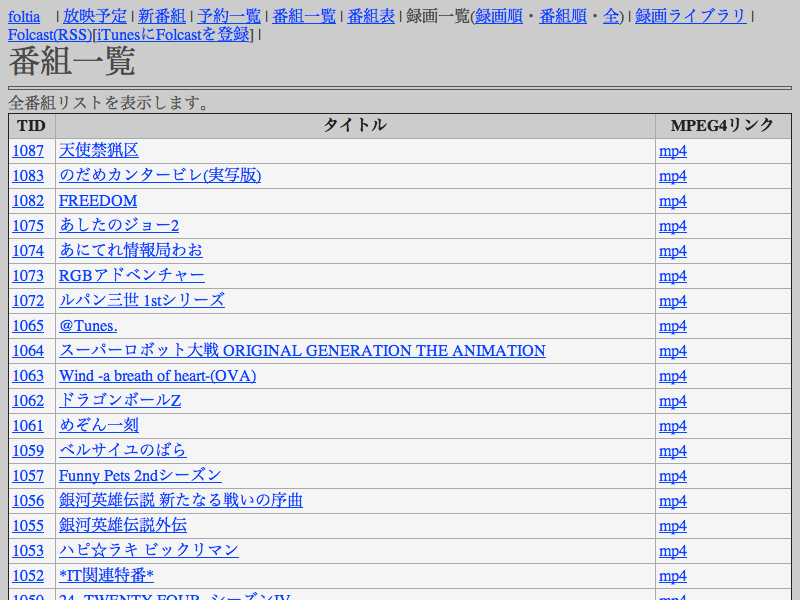The width and height of the screenshot is (800, 600).
Task: Open Funny Pets 2ndシーズン title
Action: tap(140, 476)
